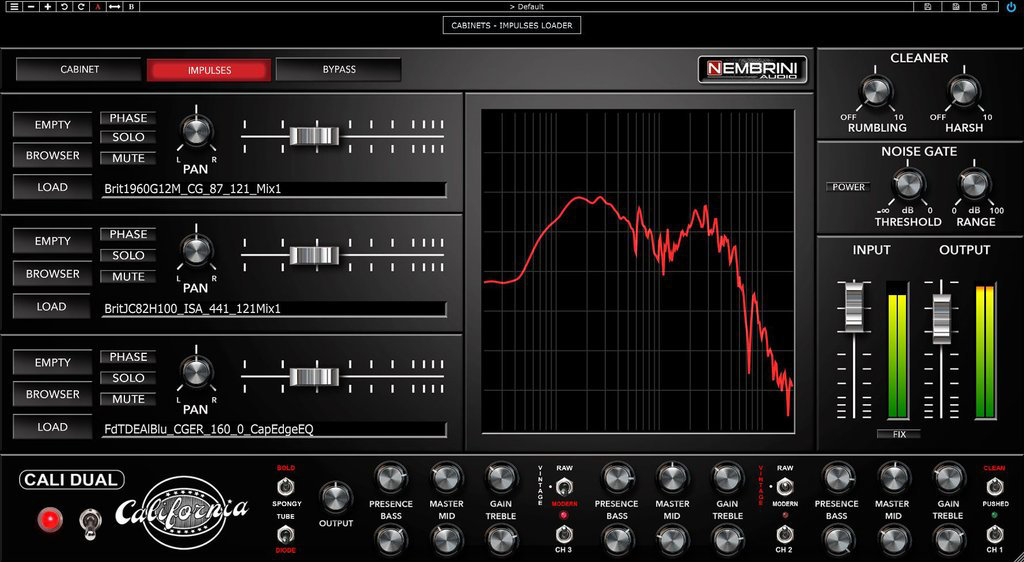Viewport: 1024px width, 562px height.
Task: Click the amp OUTPUT knob
Action: pos(336,499)
